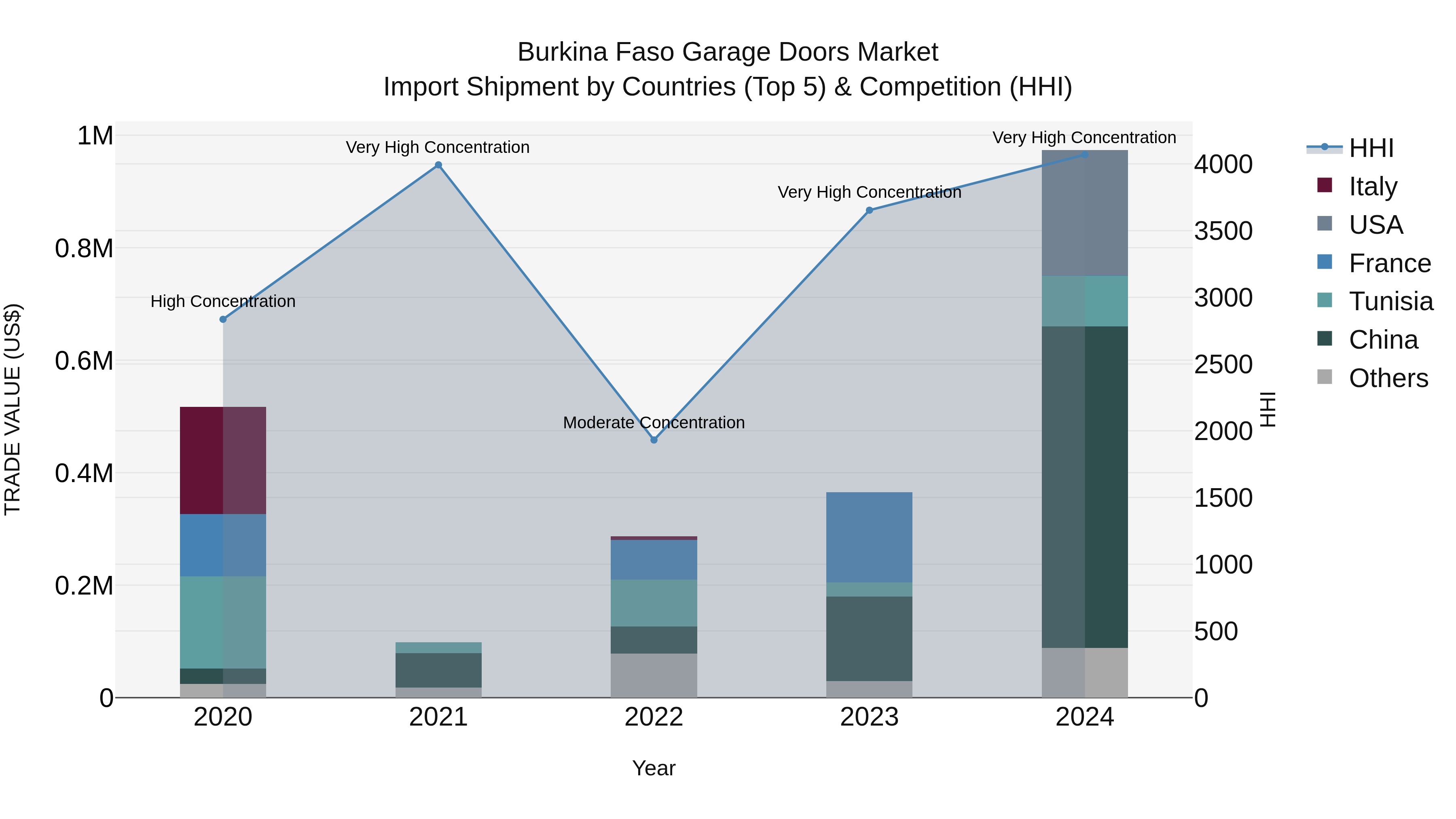Click the 2021 x-axis label
The height and width of the screenshot is (819, 1456).
(438, 717)
